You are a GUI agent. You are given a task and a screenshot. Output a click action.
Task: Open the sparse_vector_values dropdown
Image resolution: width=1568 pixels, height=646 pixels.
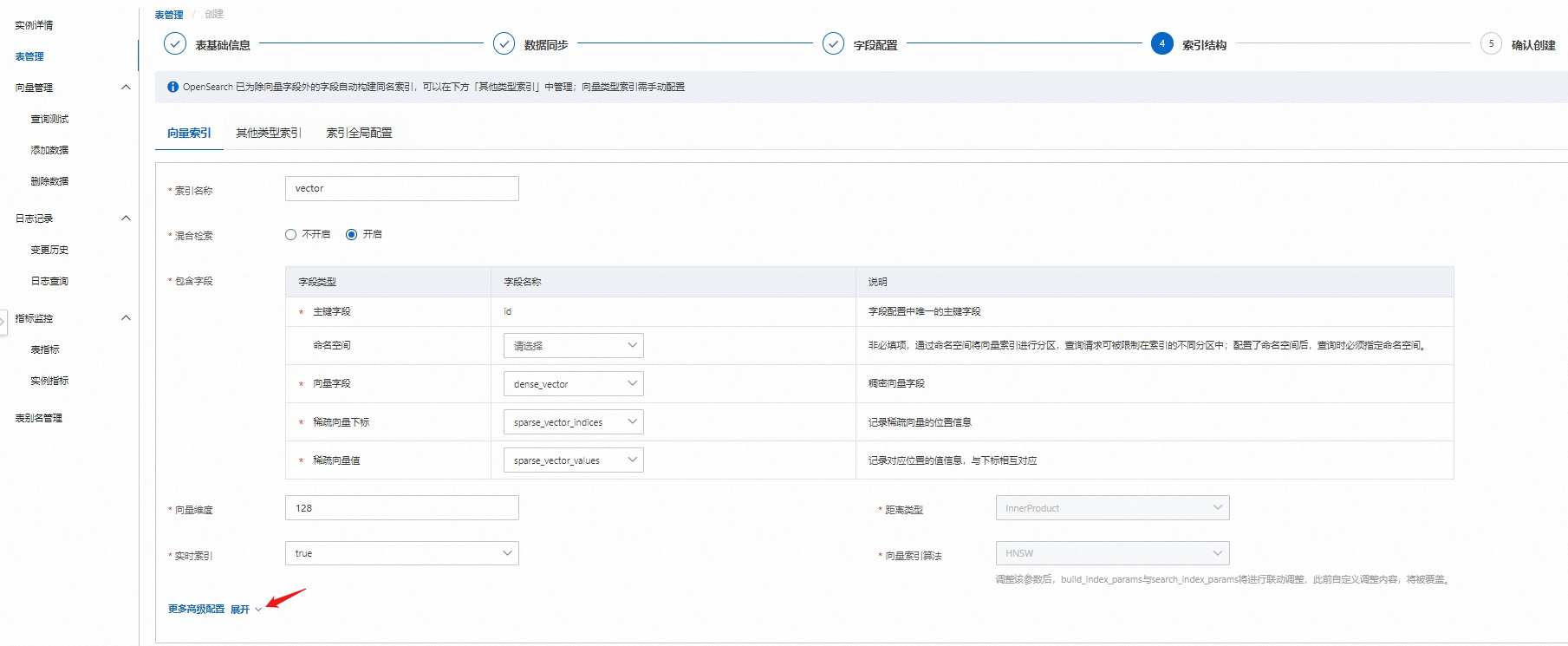tap(573, 460)
